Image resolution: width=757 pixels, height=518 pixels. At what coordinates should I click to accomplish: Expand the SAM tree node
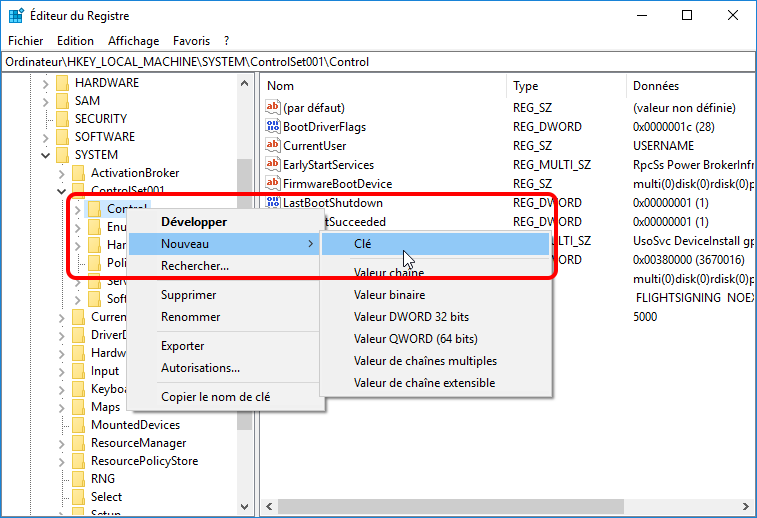click(x=45, y=101)
